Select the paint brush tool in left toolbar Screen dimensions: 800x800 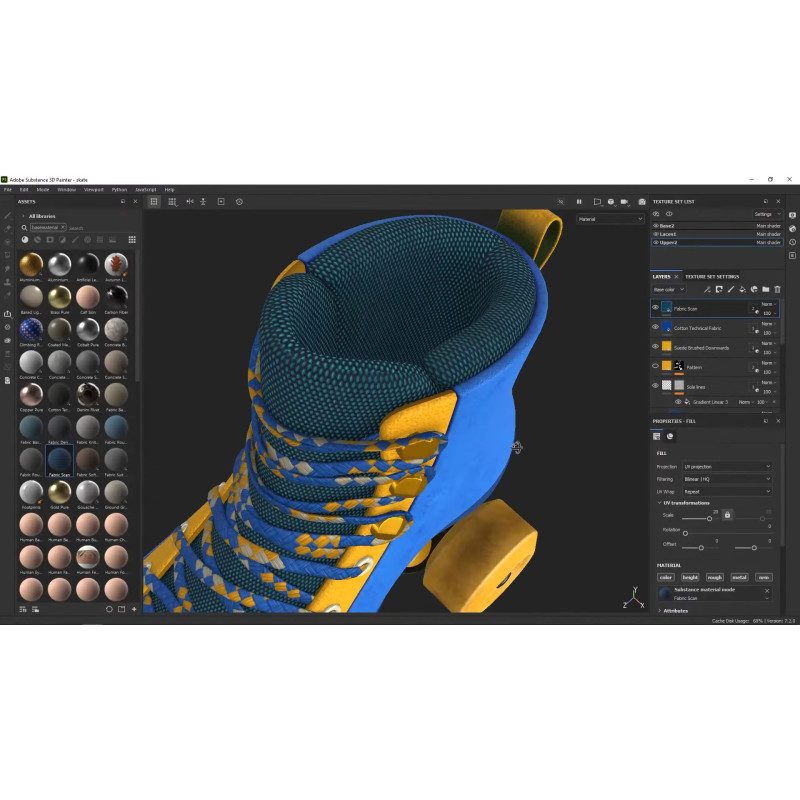click(8, 215)
